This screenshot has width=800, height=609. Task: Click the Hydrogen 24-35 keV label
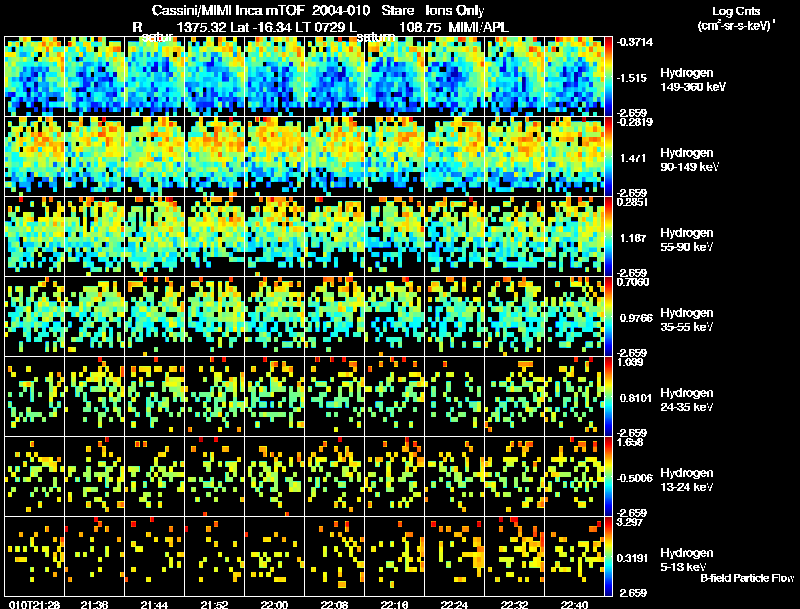click(x=687, y=400)
